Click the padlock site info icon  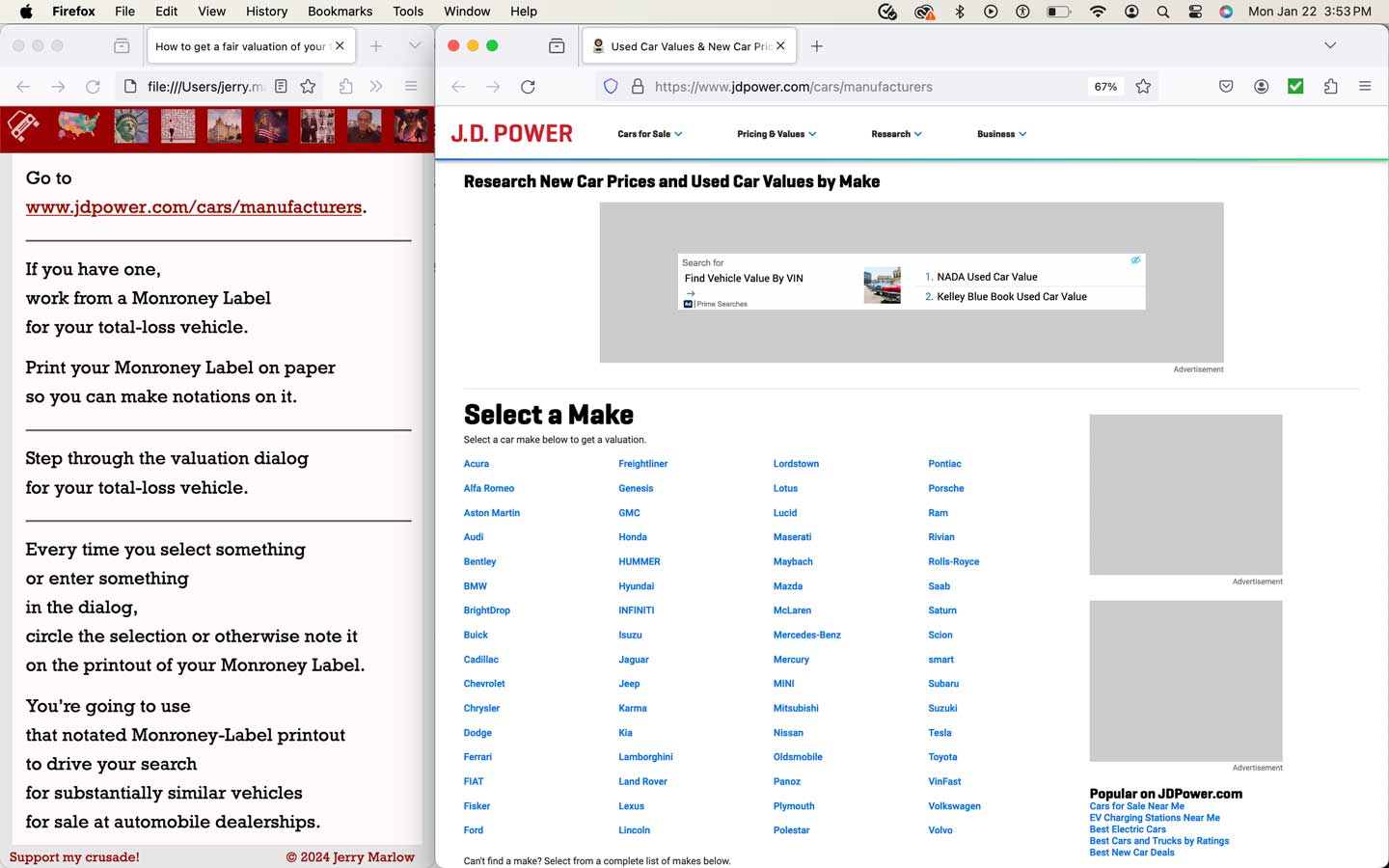point(637,87)
